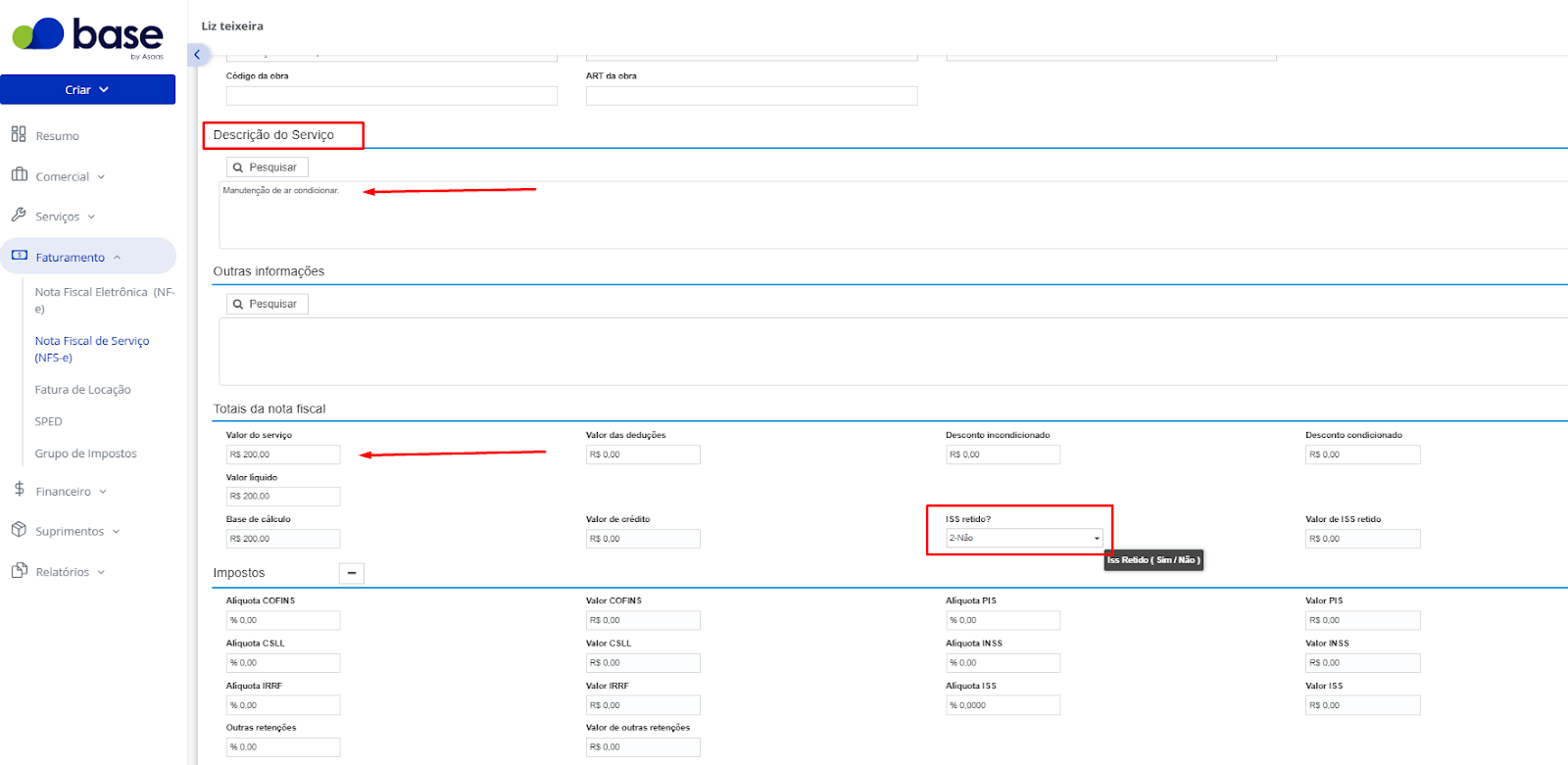
Task: Expand the Comercial menu chevron
Action: (x=101, y=177)
